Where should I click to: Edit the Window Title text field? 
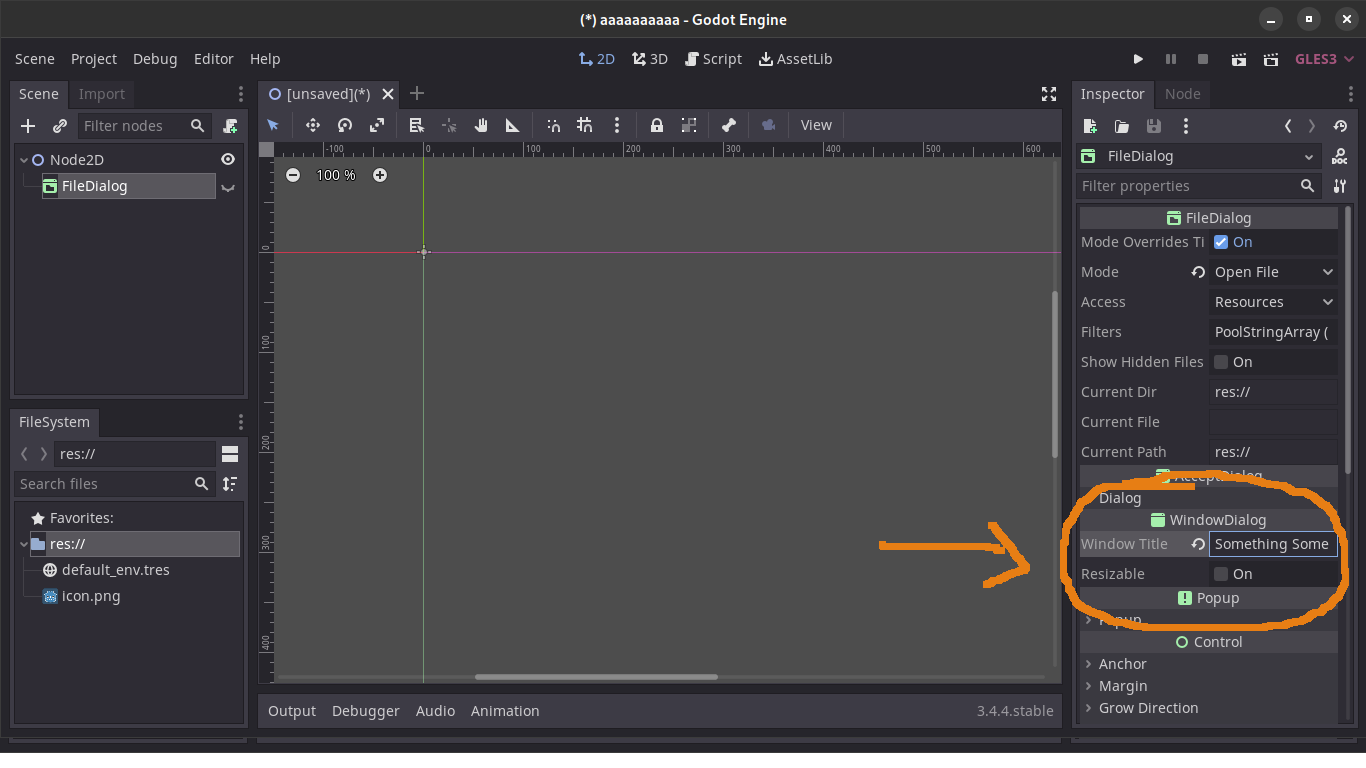(x=1273, y=544)
